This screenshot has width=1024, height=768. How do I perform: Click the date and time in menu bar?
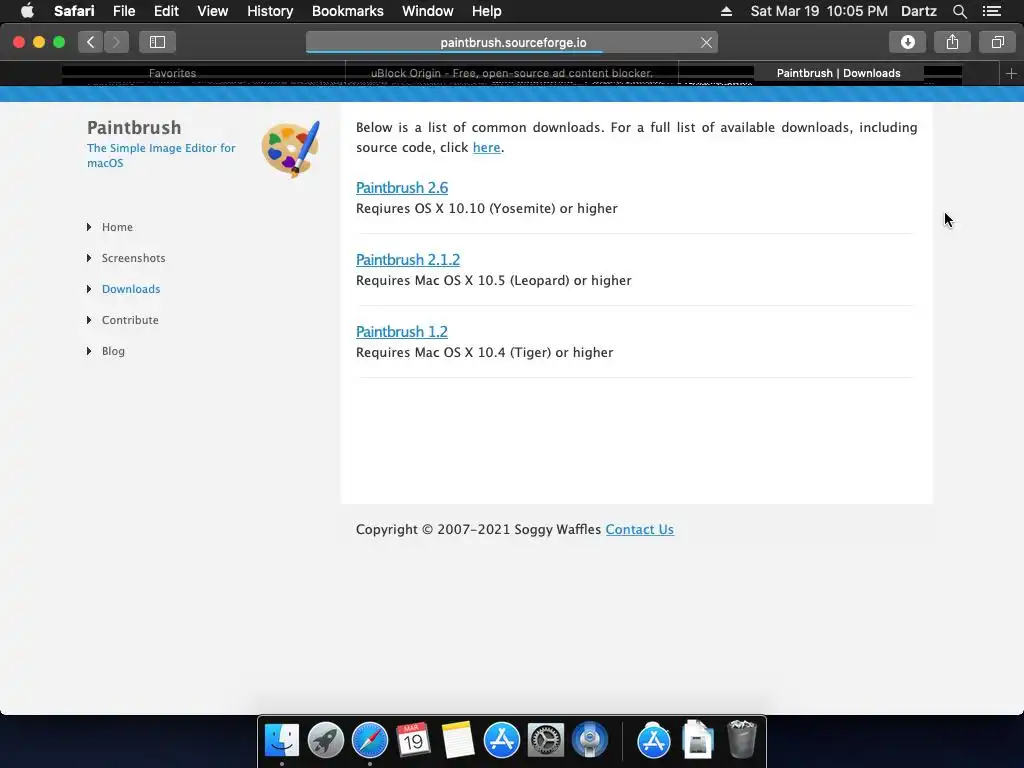819,11
